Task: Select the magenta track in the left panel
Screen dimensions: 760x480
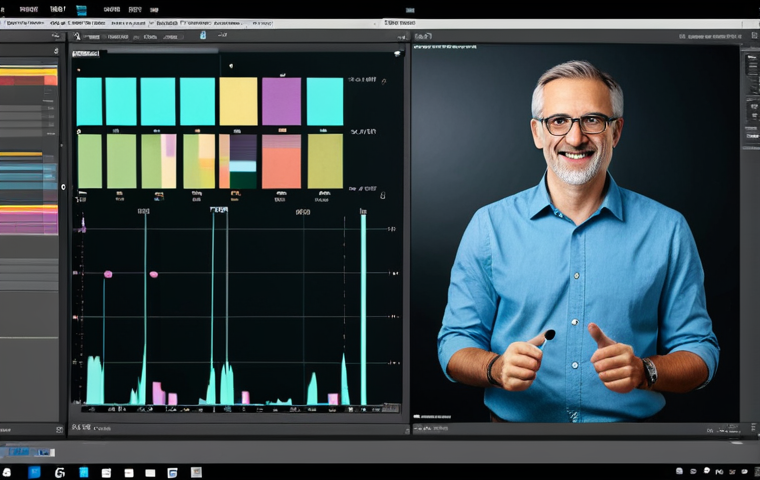Action: (29, 223)
